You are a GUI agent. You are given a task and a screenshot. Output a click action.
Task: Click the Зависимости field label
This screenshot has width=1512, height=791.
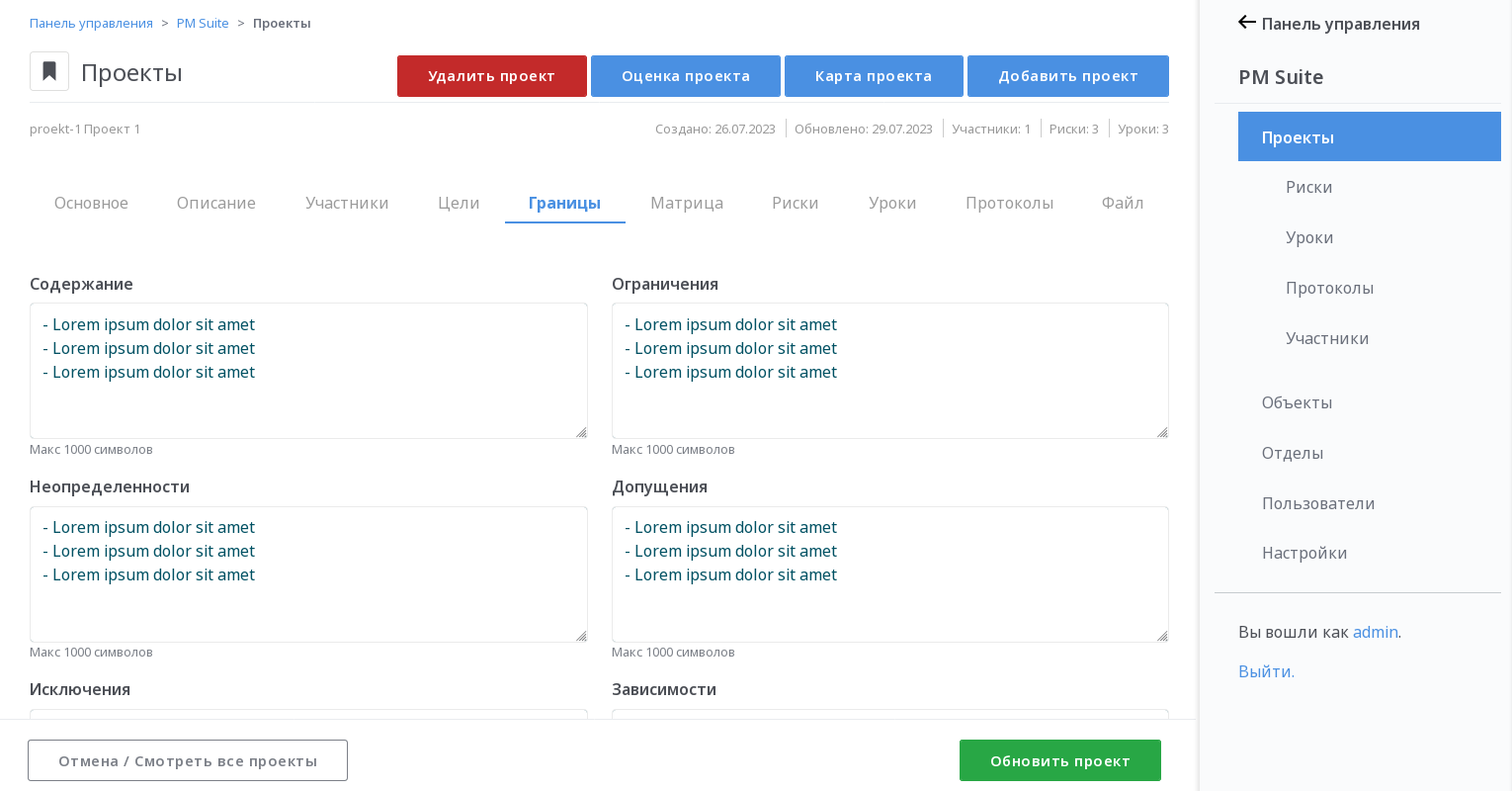(x=664, y=689)
